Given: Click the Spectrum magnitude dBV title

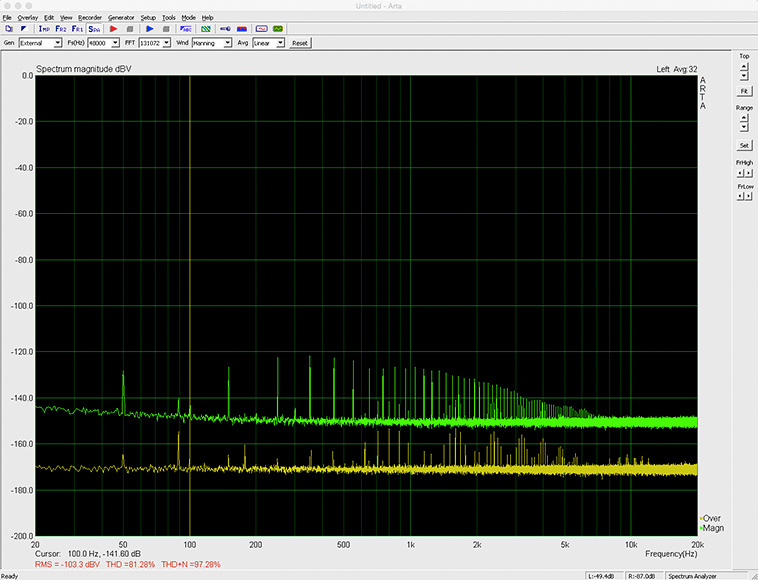Looking at the screenshot, I should point(84,69).
